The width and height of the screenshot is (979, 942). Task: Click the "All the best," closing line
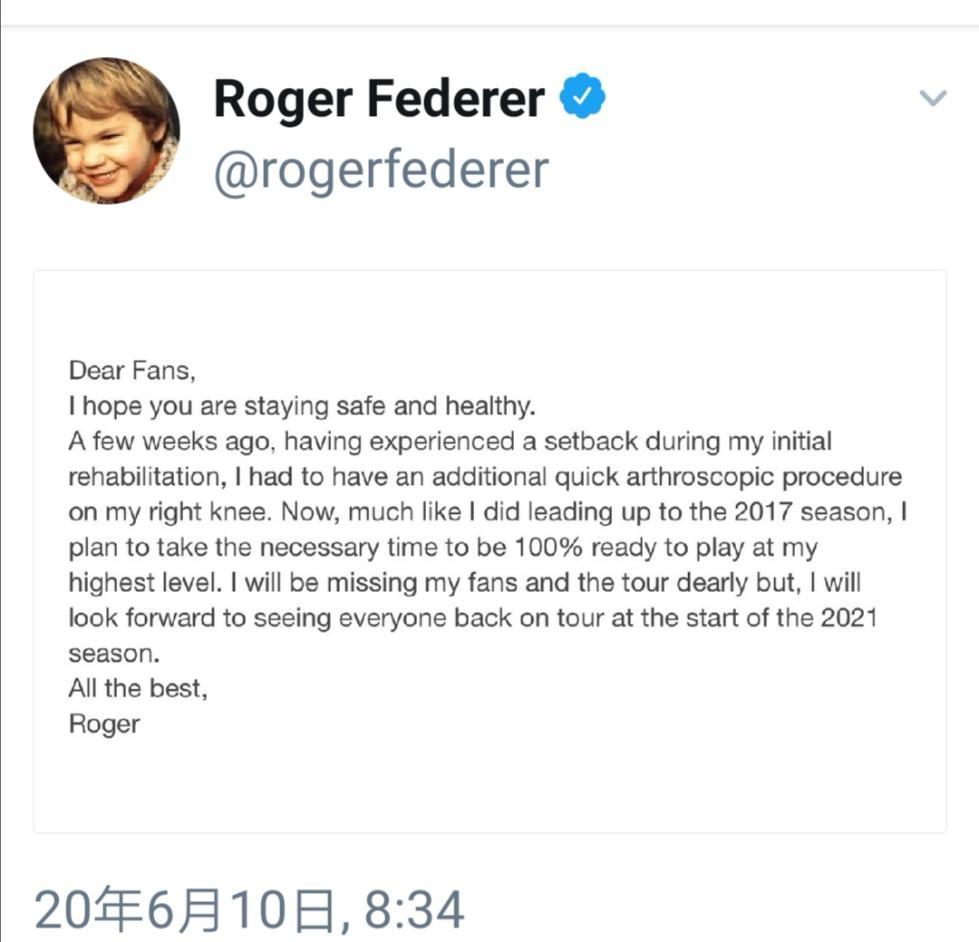(x=138, y=688)
